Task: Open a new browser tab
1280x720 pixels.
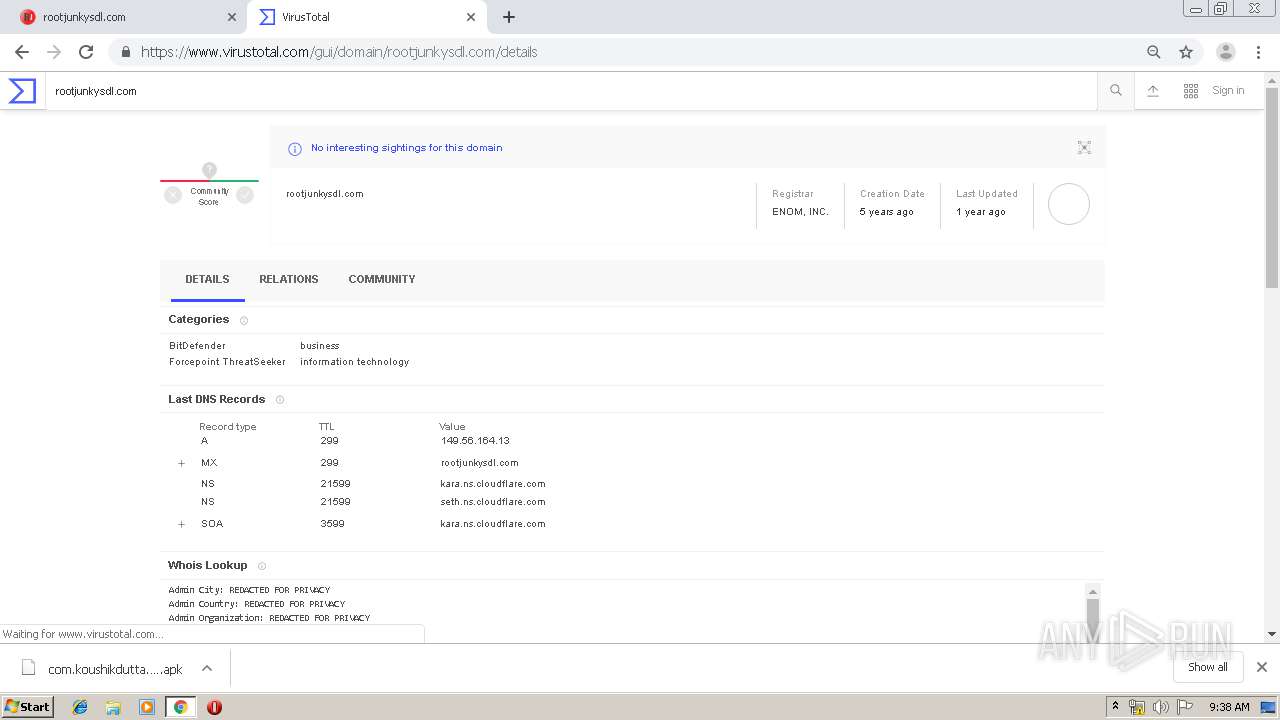Action: click(509, 17)
